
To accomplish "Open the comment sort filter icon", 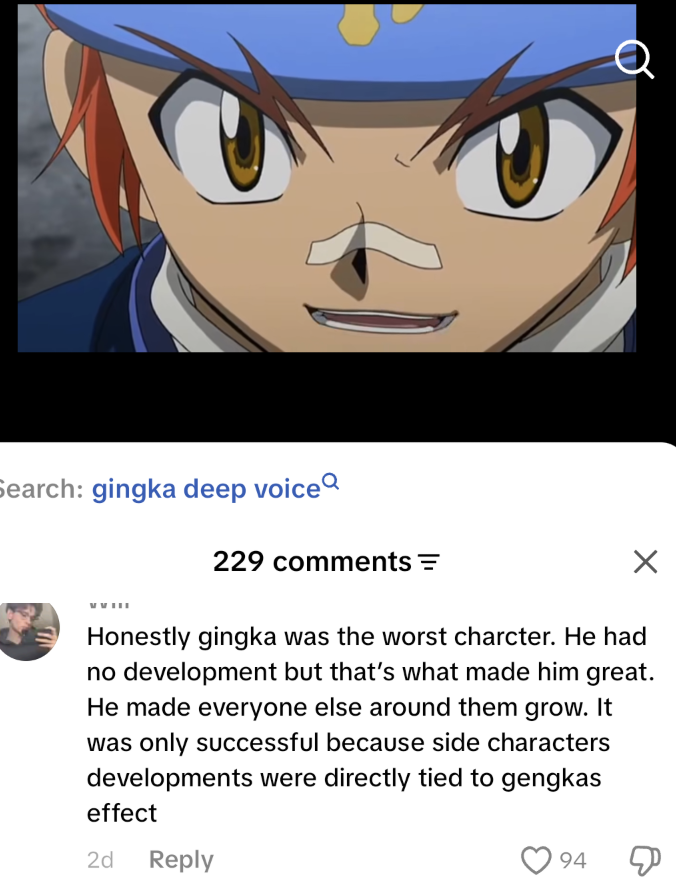I will click(428, 563).
